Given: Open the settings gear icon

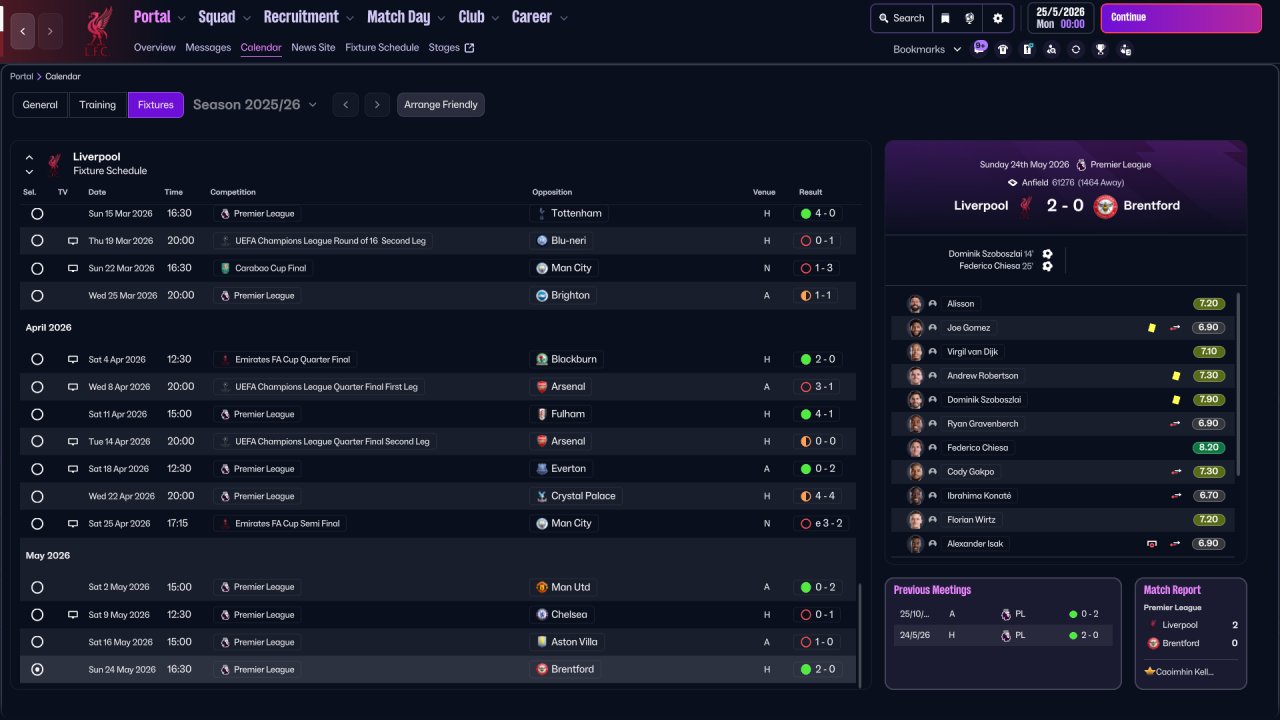Looking at the screenshot, I should (997, 18).
